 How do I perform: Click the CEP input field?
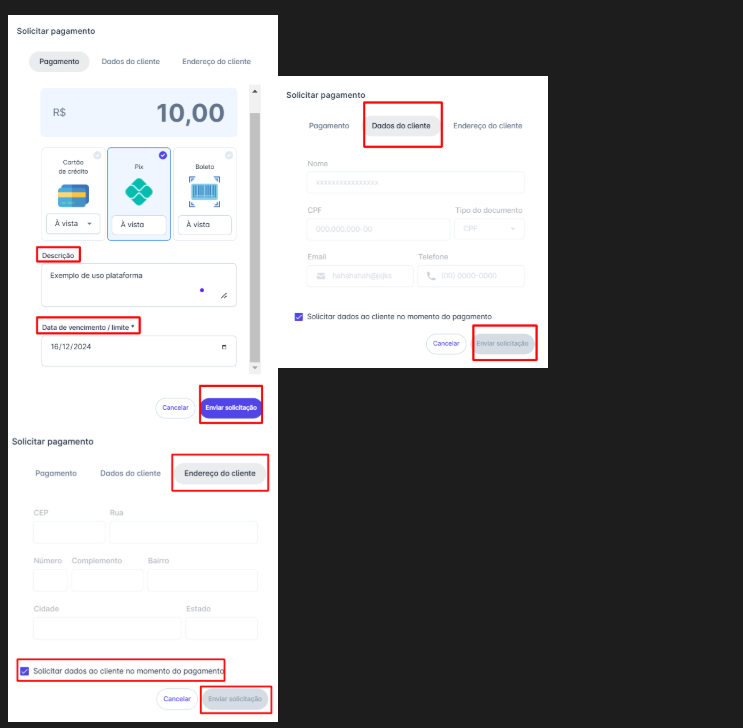(67, 532)
